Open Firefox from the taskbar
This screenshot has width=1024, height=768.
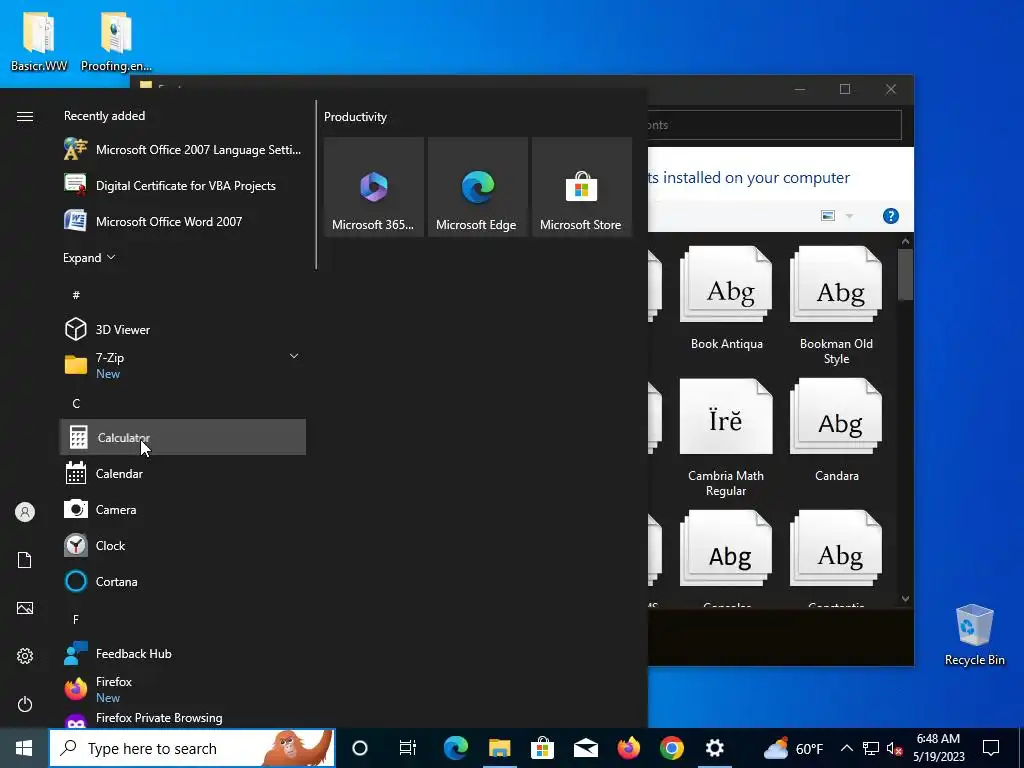point(629,748)
